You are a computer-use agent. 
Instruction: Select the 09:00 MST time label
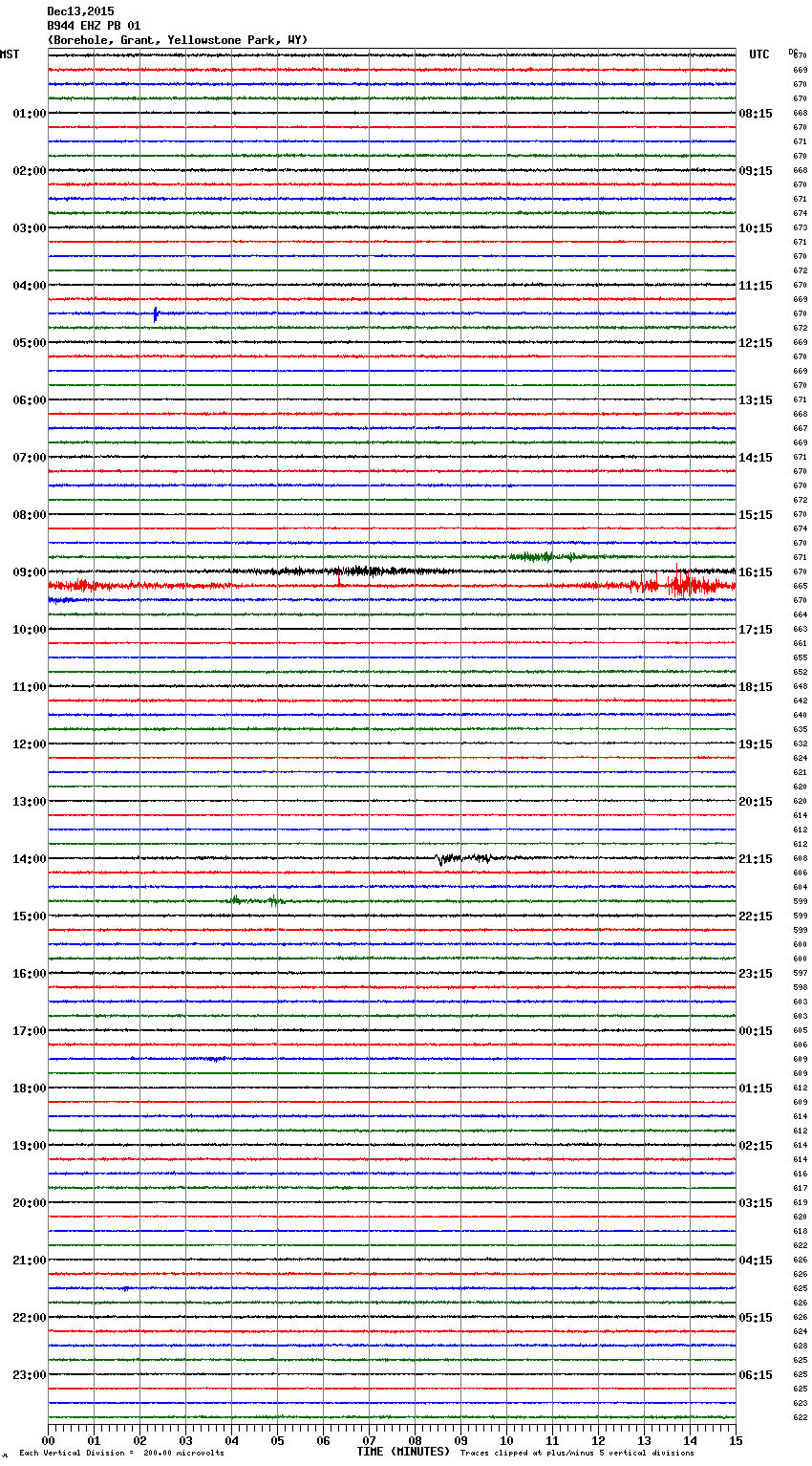pyautogui.click(x=30, y=572)
